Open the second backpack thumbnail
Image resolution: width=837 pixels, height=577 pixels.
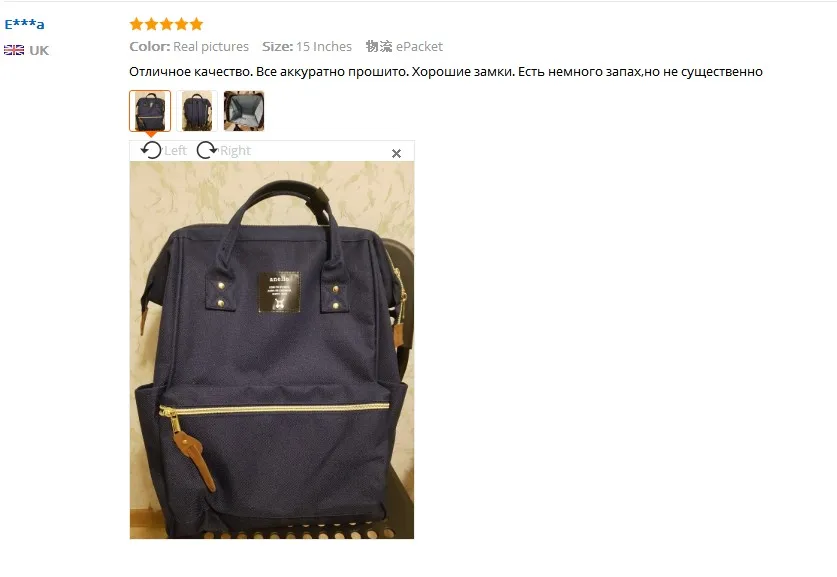197,111
